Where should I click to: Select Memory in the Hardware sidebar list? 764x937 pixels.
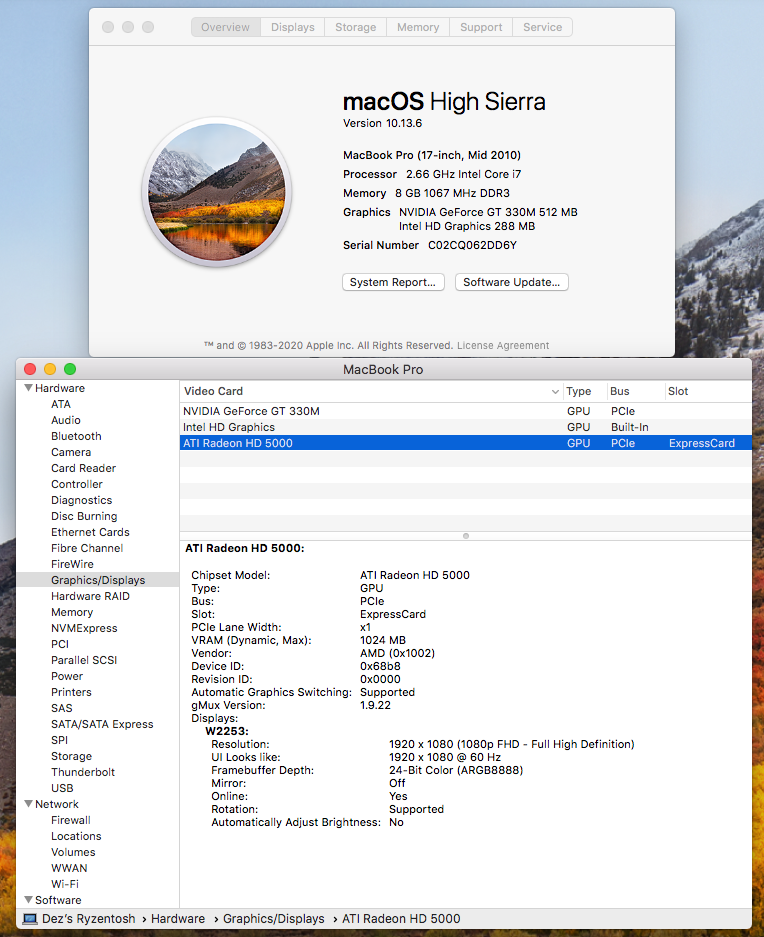click(x=72, y=613)
